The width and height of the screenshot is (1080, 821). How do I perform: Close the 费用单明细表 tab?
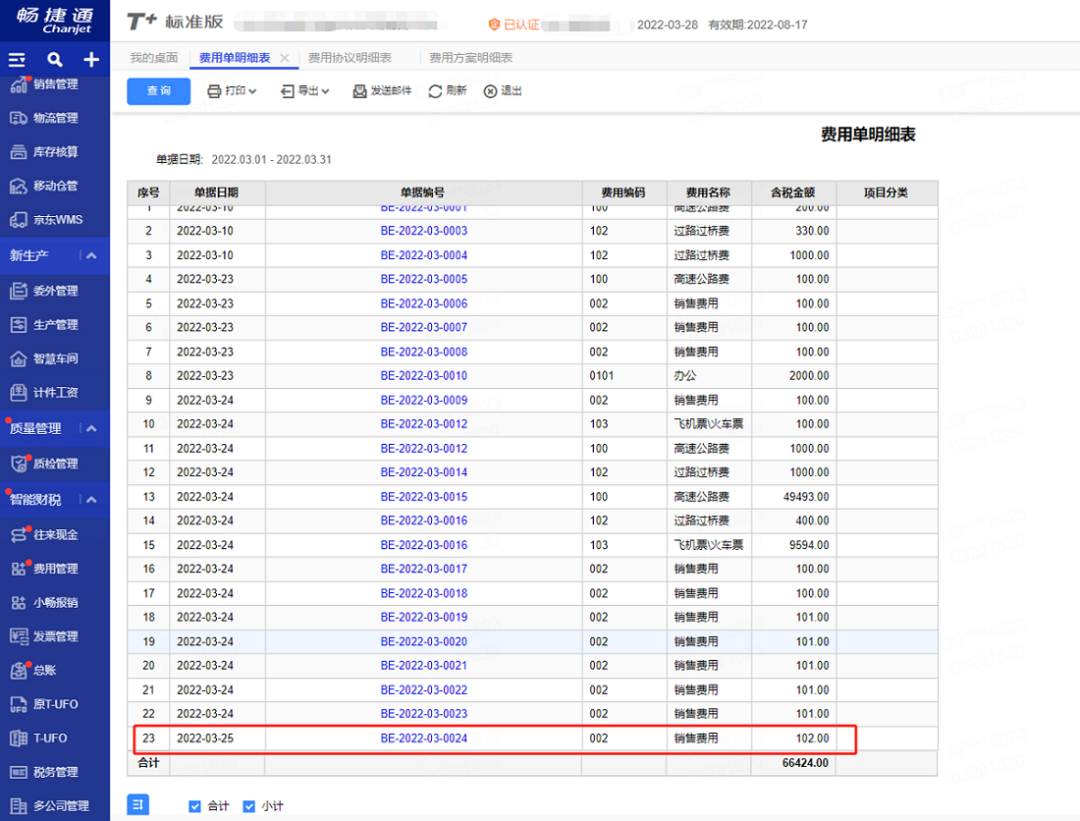284,58
